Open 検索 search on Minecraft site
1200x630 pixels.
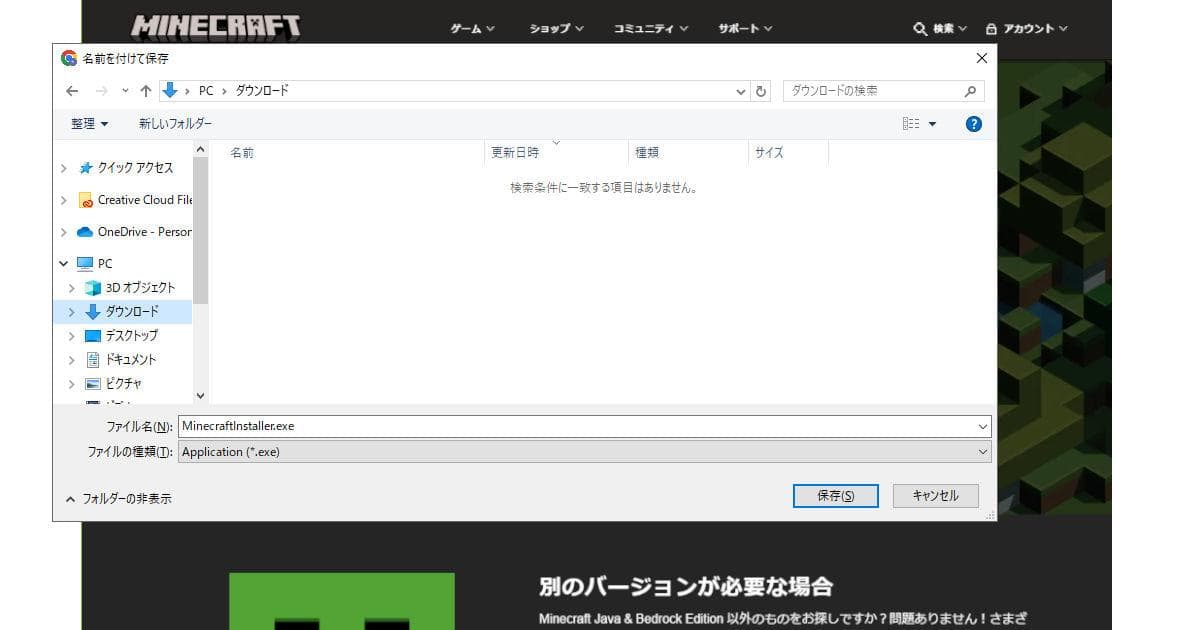coord(940,29)
